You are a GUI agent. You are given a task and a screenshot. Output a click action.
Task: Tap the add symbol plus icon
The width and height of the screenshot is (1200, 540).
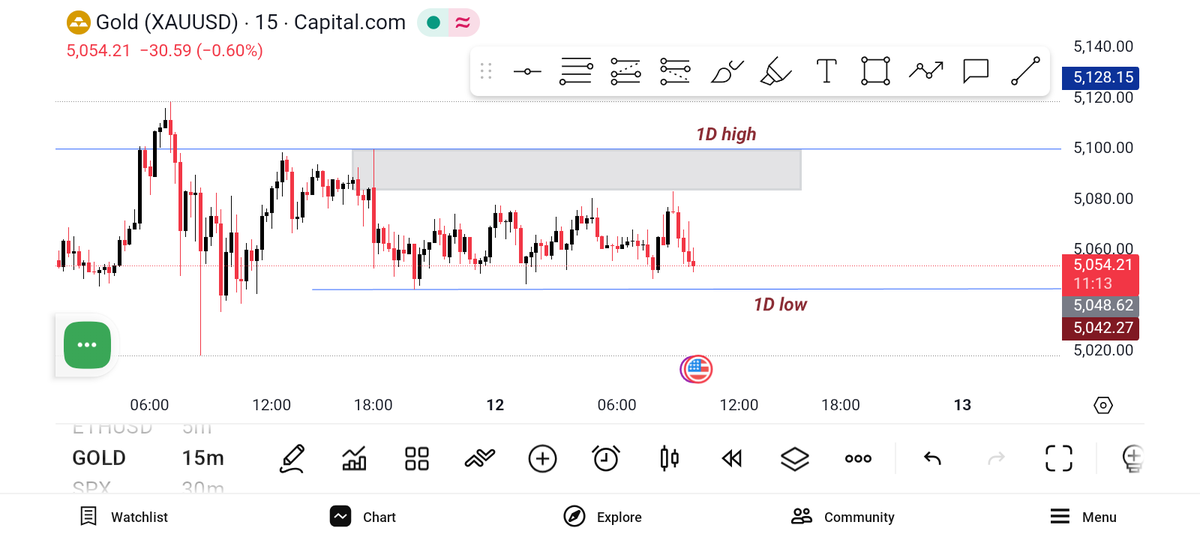point(542,458)
